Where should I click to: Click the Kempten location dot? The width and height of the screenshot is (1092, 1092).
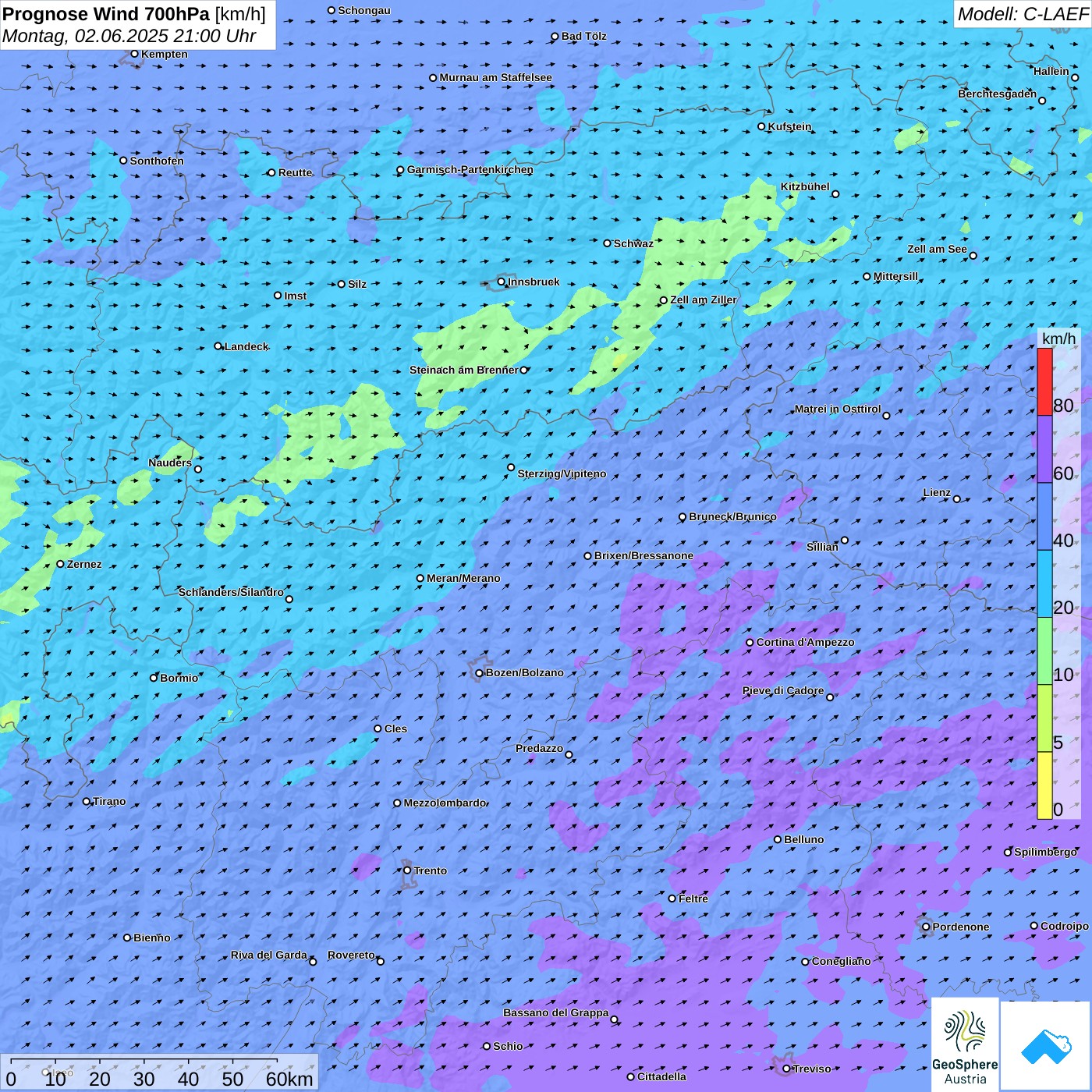[x=135, y=54]
